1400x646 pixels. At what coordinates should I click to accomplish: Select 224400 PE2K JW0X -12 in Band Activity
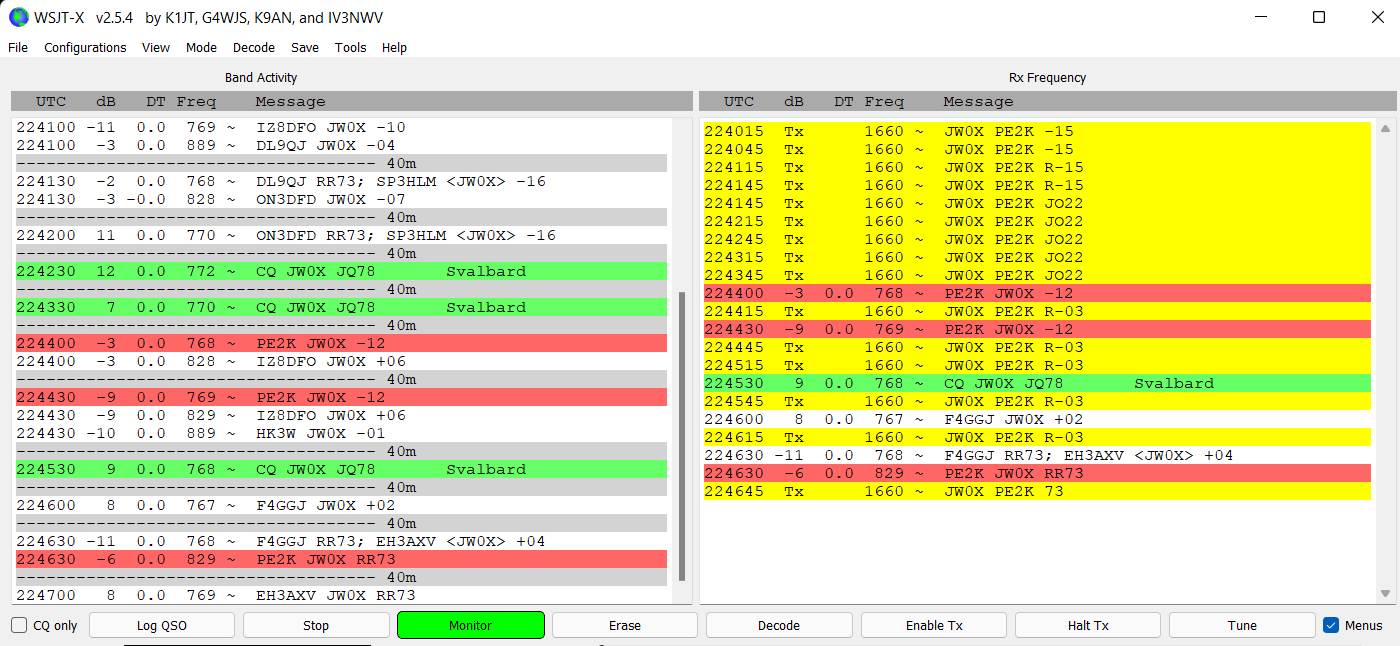click(341, 343)
